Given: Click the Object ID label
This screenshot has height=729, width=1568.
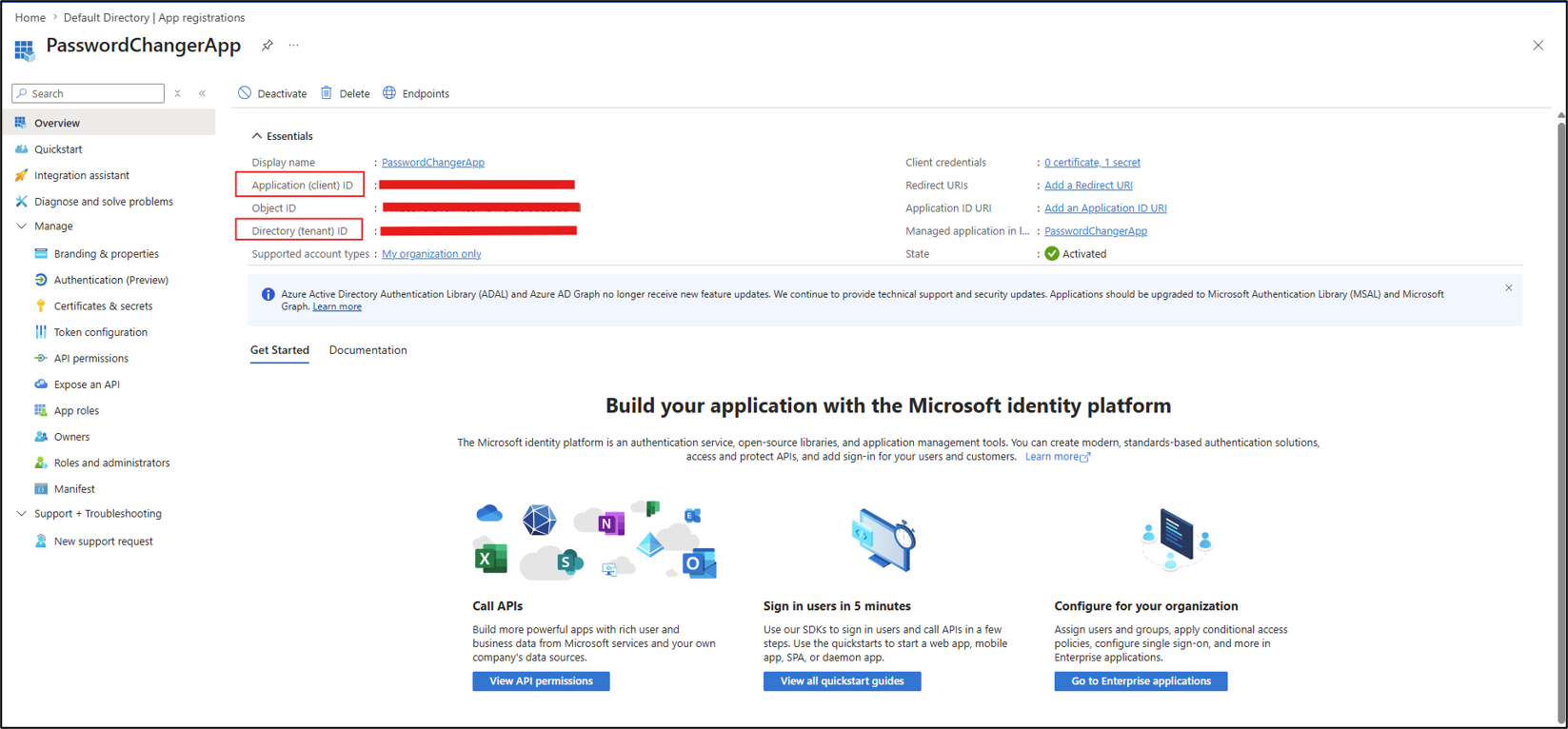Looking at the screenshot, I should click(274, 208).
